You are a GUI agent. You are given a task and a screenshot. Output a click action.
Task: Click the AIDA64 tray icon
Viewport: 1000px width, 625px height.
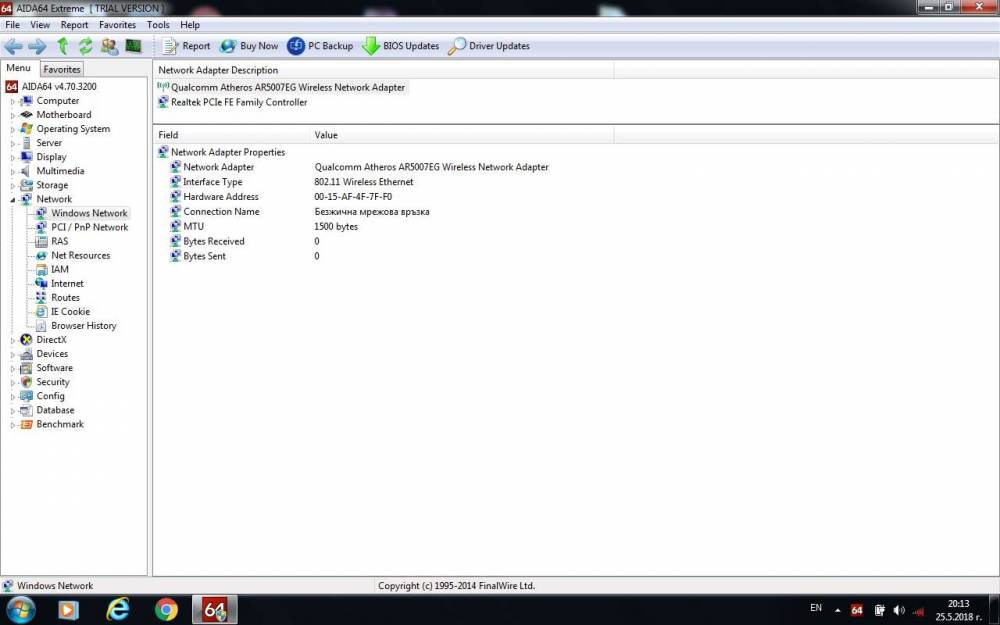click(x=857, y=610)
